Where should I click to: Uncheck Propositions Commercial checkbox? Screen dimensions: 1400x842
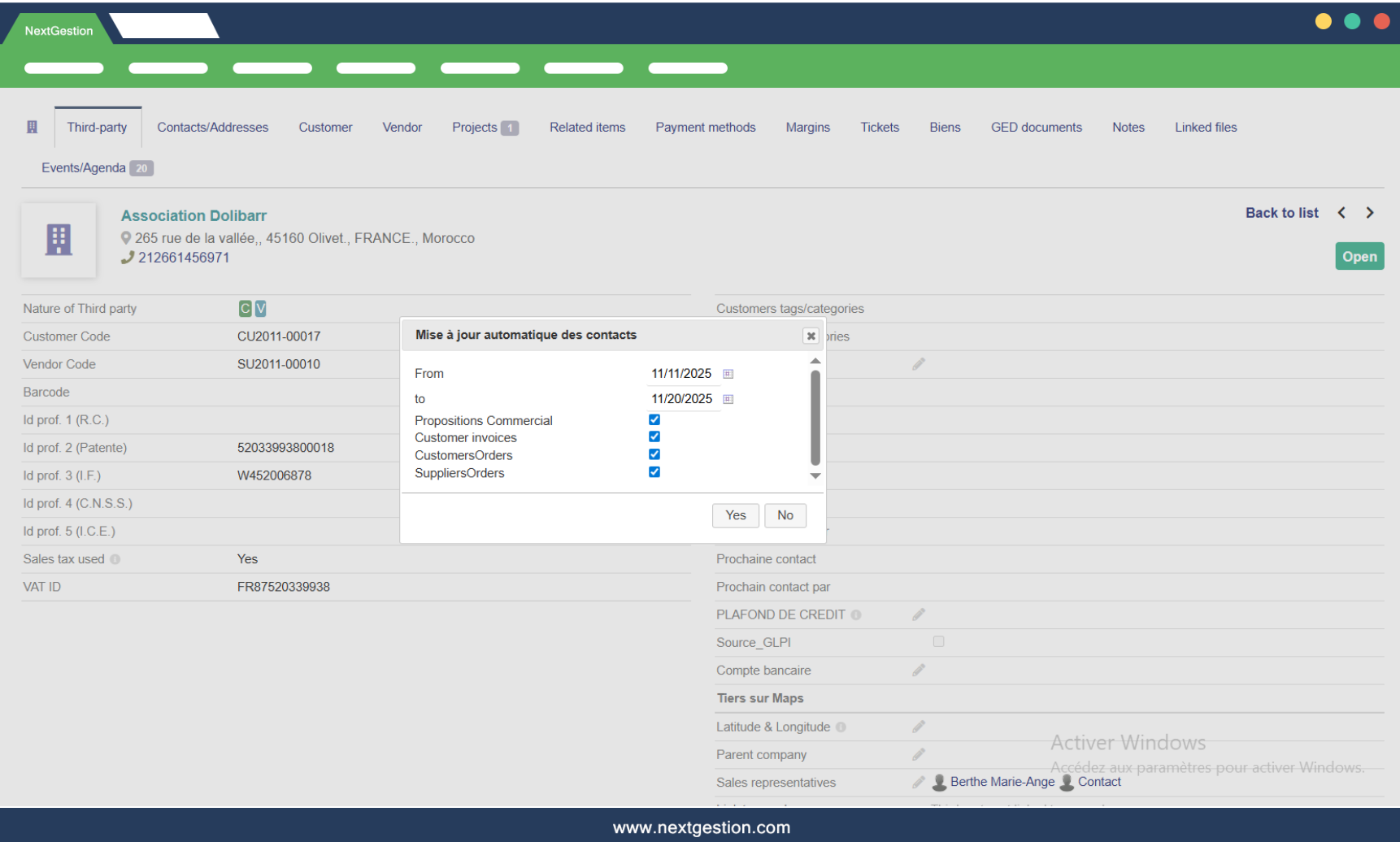coord(654,420)
